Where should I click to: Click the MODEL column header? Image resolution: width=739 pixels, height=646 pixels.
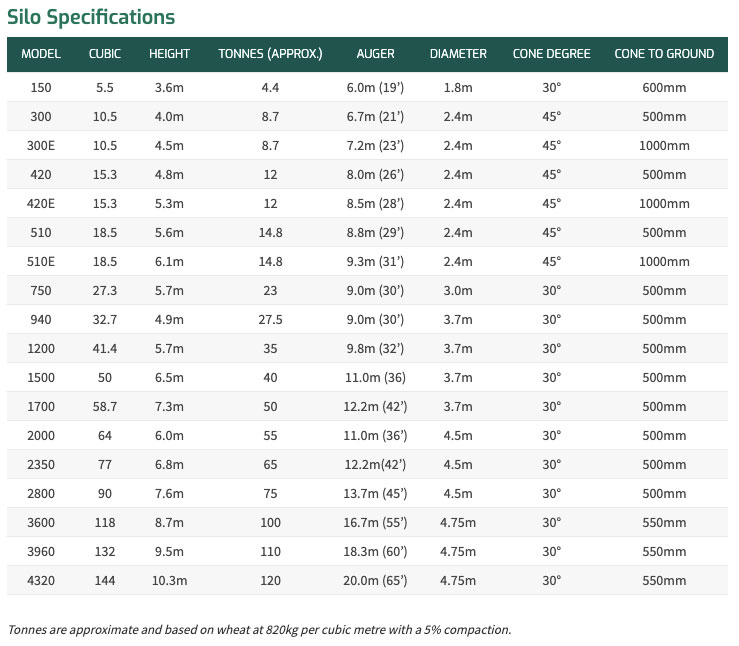pos(41,54)
